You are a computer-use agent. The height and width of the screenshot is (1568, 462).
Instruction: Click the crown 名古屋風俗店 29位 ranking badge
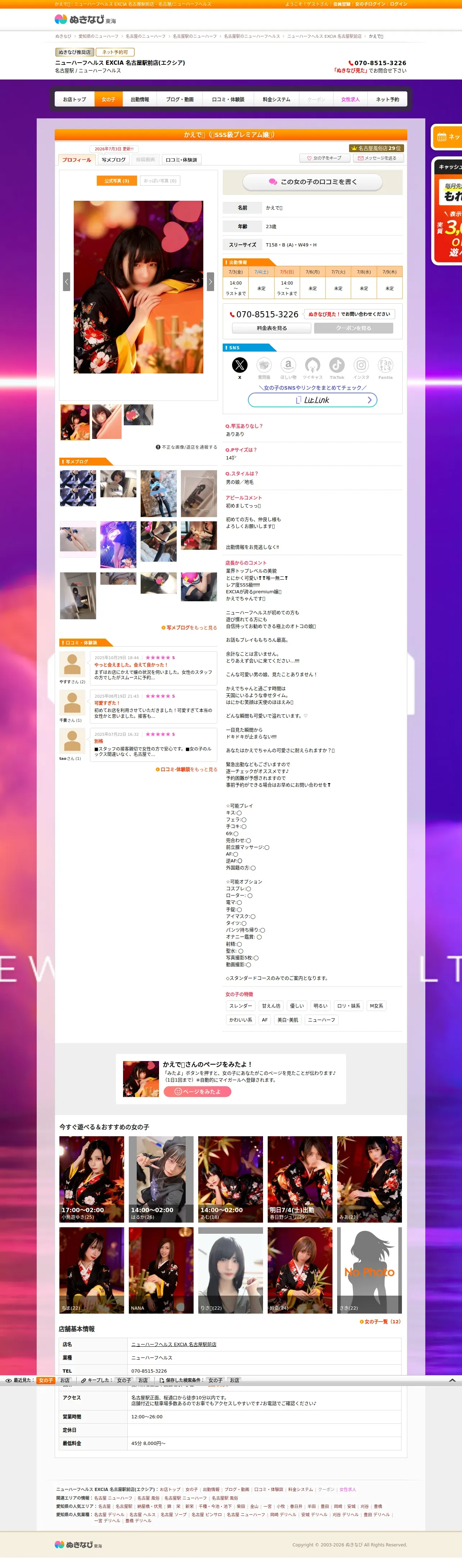click(376, 148)
